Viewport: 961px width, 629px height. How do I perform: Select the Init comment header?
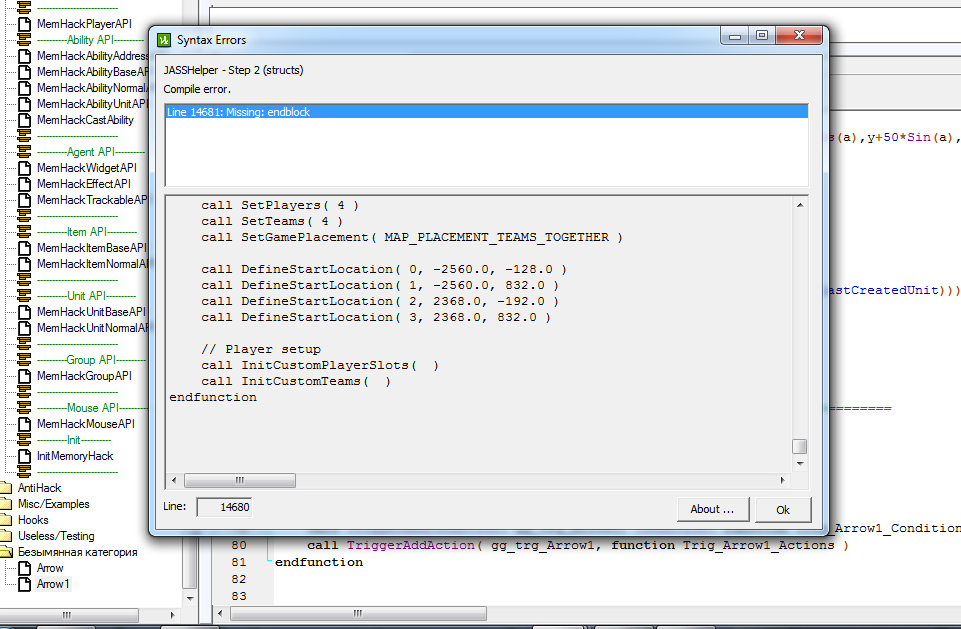(x=74, y=440)
